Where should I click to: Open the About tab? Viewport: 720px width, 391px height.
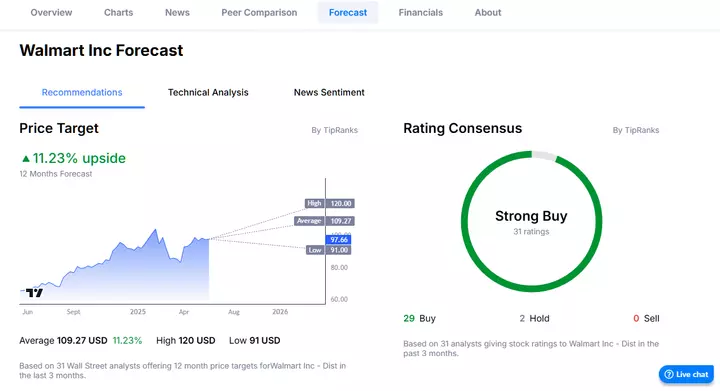488,12
